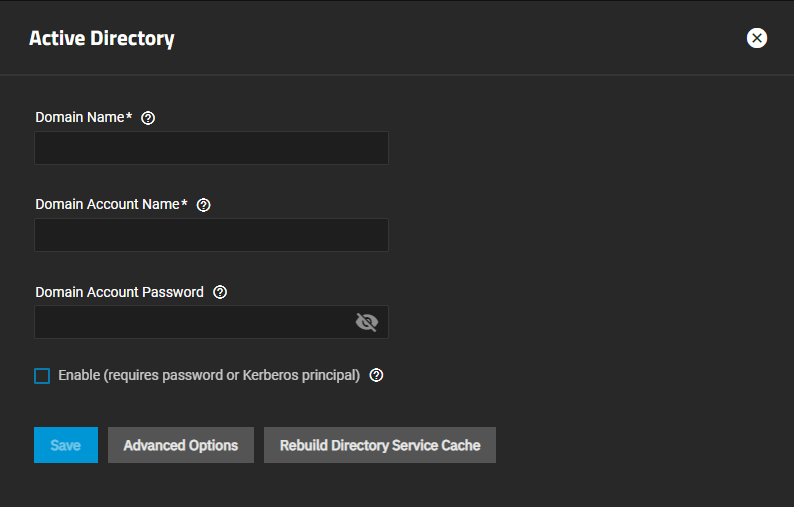
Task: Click the Domain Name label text
Action: click(x=79, y=117)
